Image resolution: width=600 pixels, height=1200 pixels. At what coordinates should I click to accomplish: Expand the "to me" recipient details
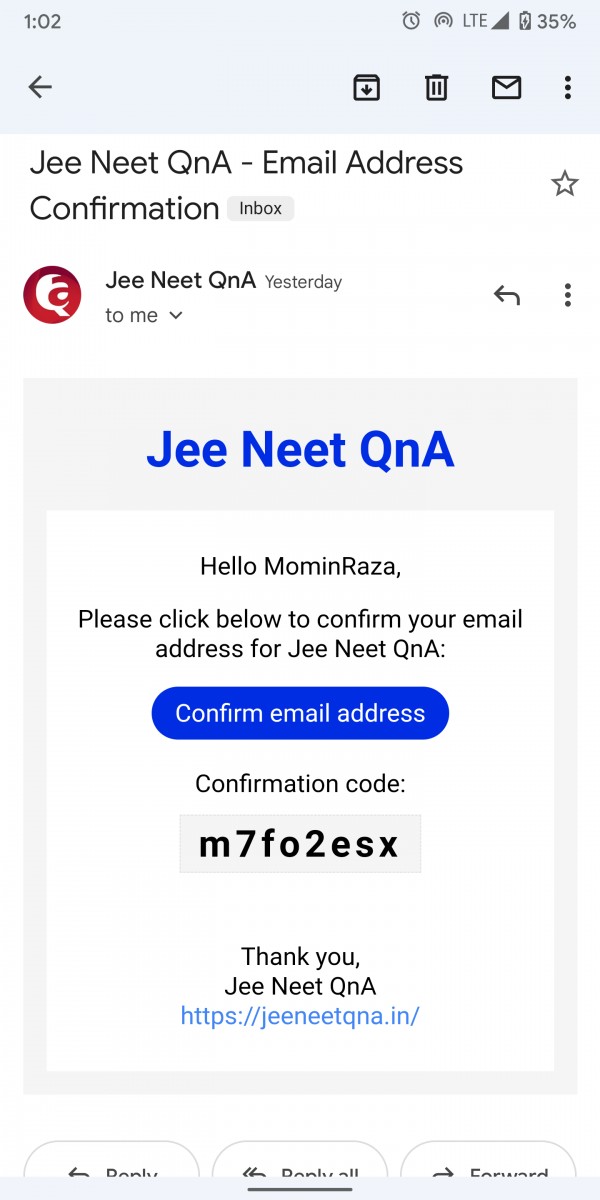145,316
